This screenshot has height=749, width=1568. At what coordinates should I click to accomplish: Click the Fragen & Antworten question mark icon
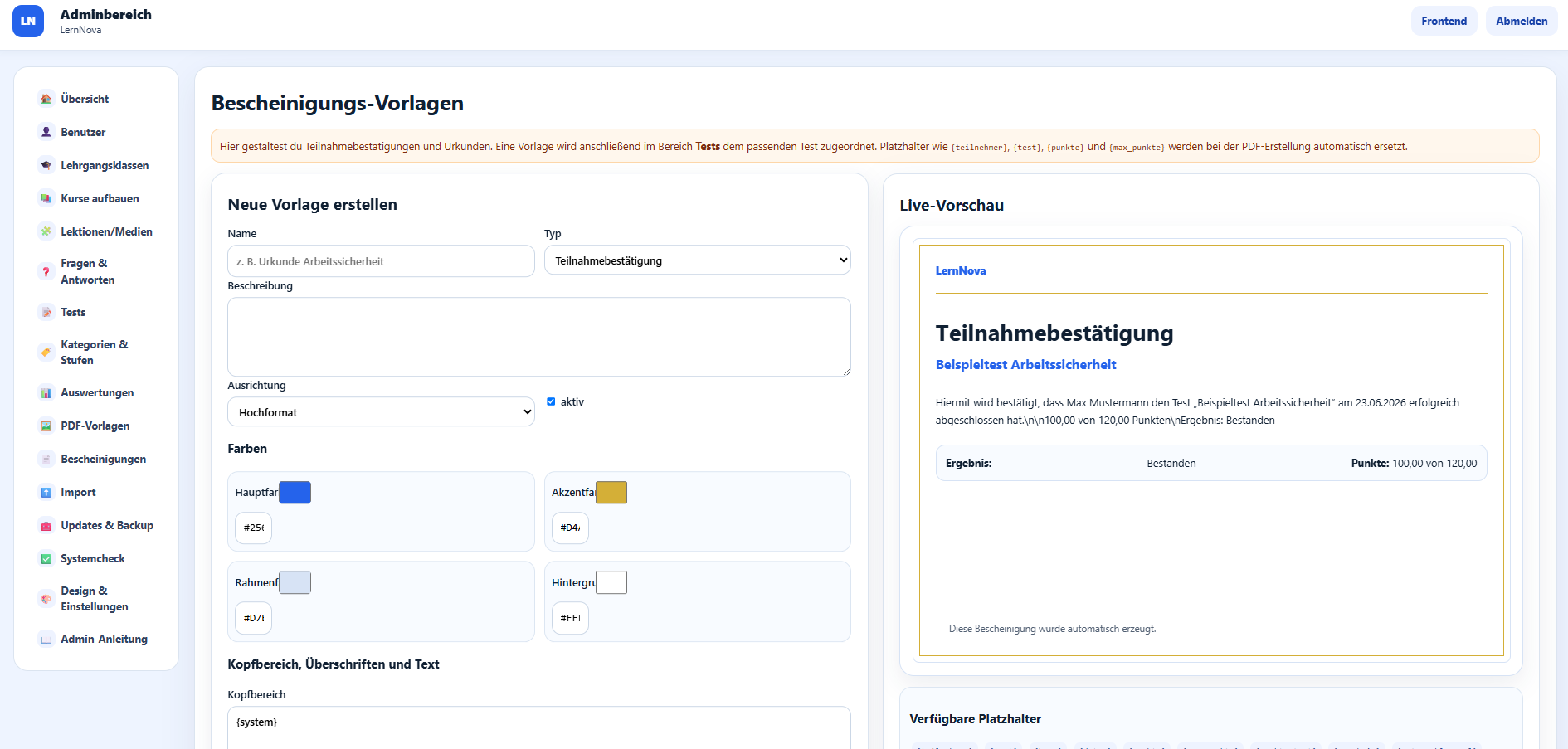[46, 271]
